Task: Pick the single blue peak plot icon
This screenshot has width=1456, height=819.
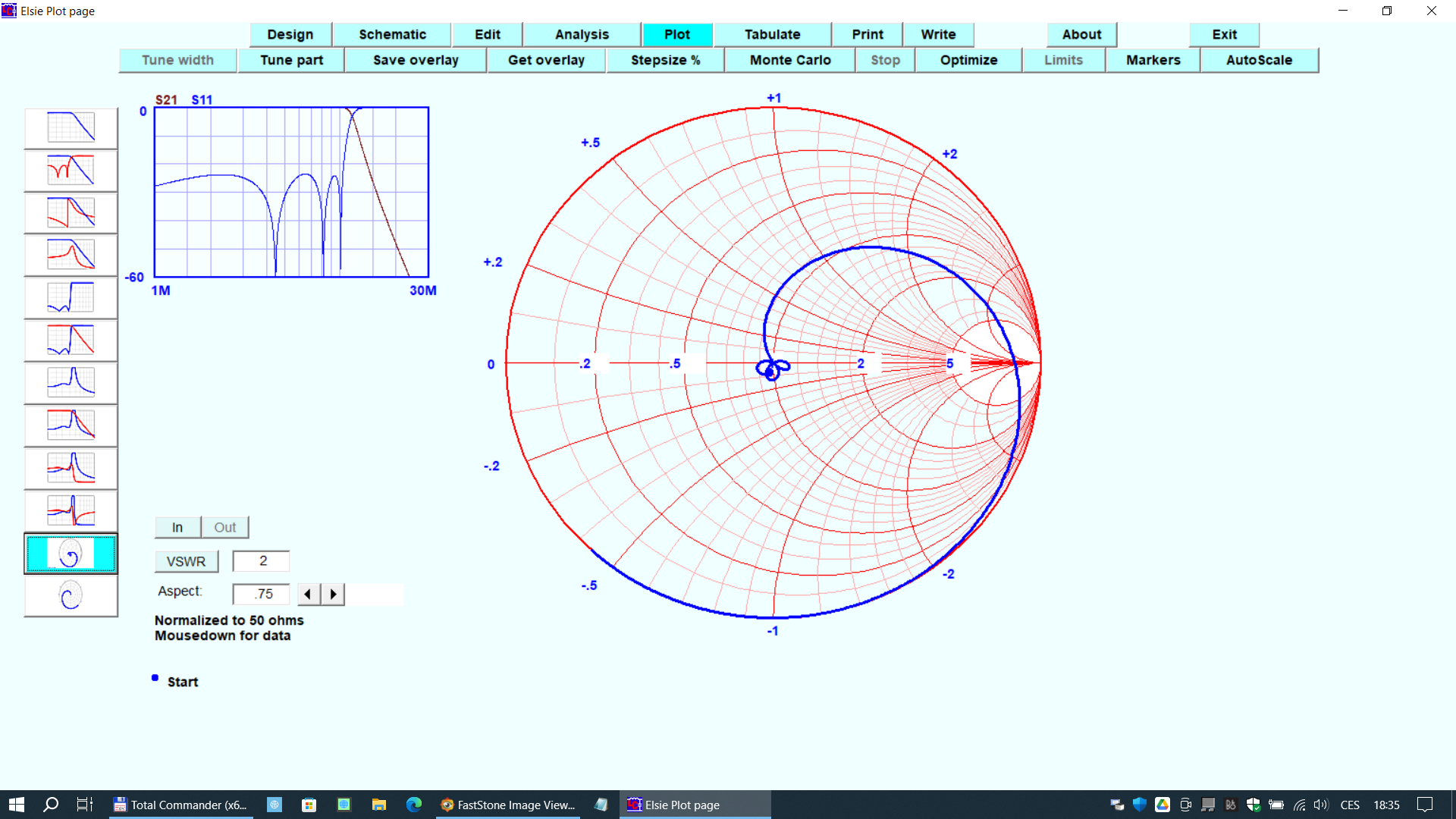Action: [x=71, y=382]
